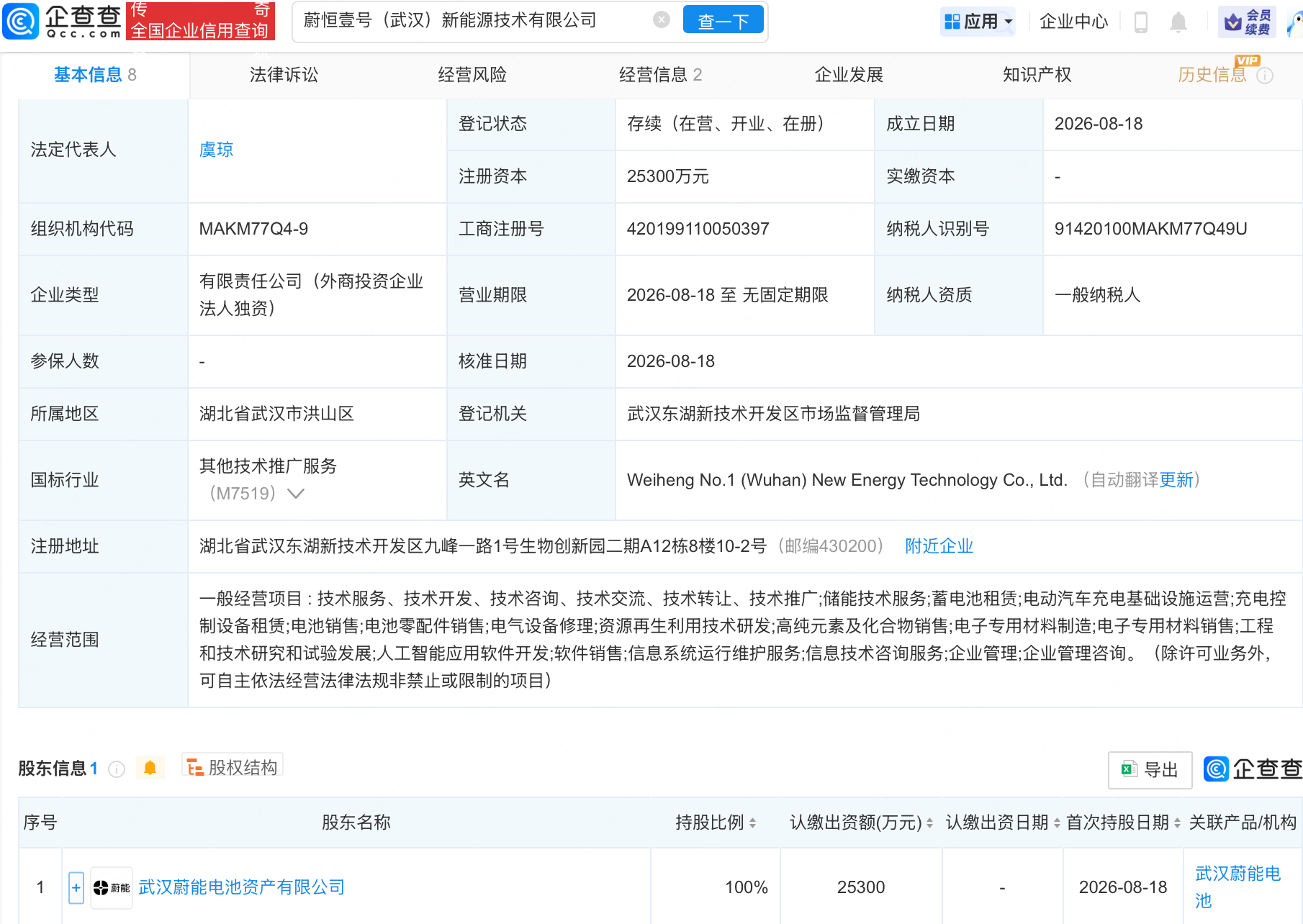Click orange bell icon beside 股东信息
The image size is (1303, 924).
(150, 769)
